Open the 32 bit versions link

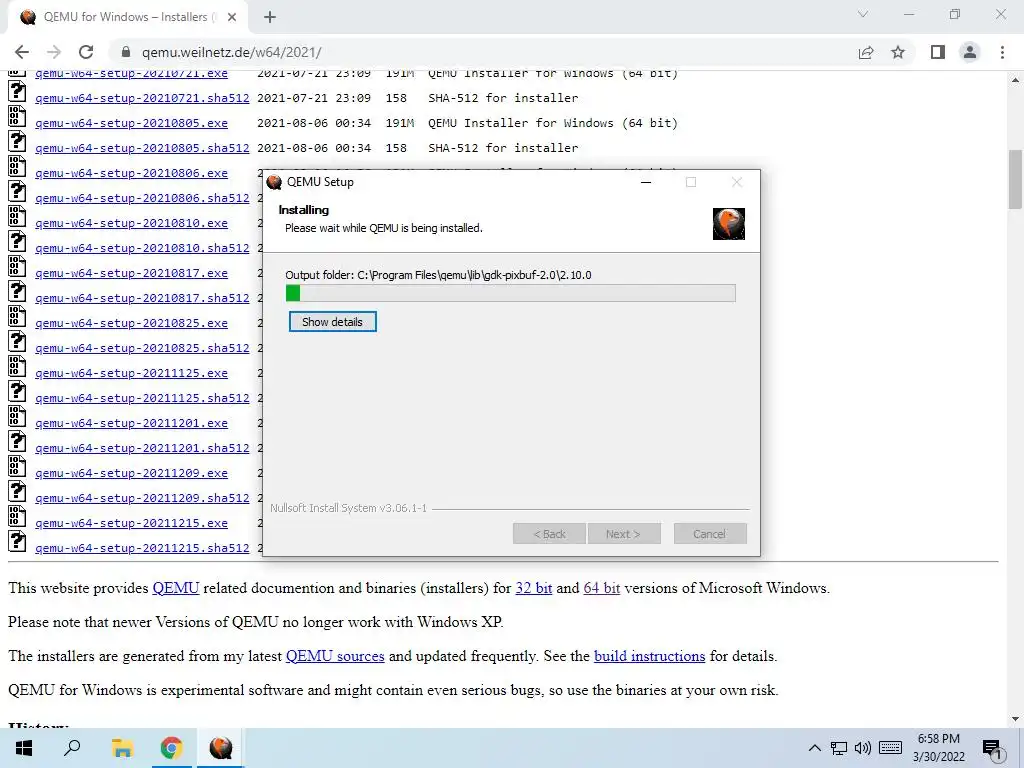click(x=534, y=588)
